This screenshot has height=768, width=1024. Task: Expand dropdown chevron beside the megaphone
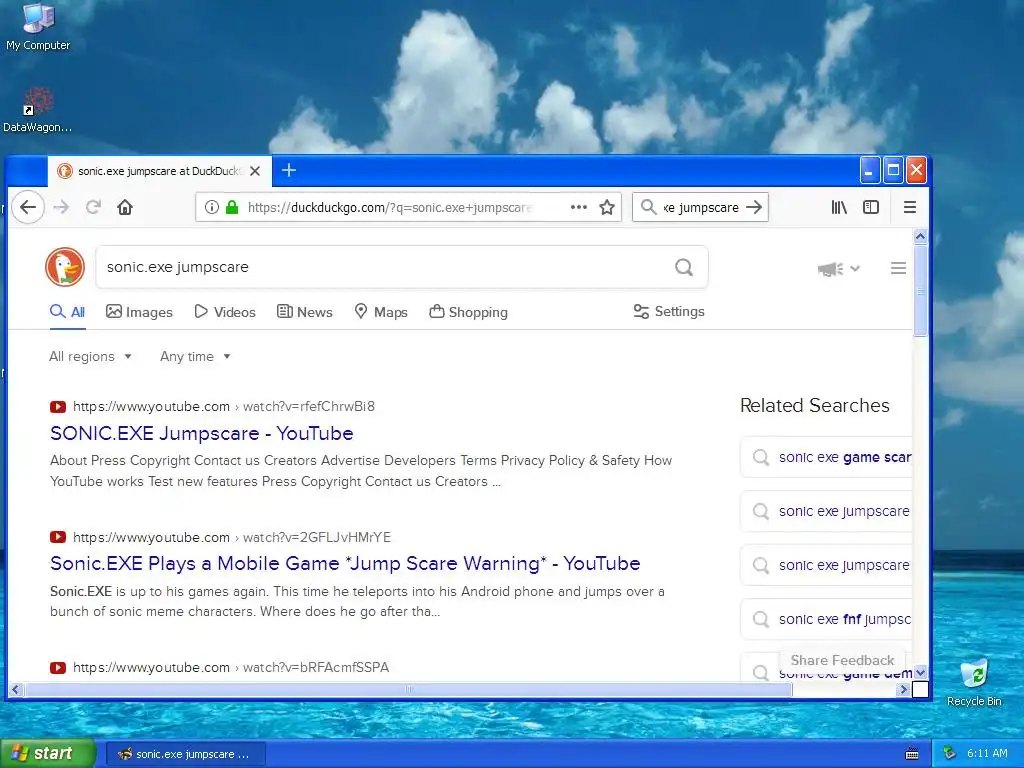pos(855,268)
